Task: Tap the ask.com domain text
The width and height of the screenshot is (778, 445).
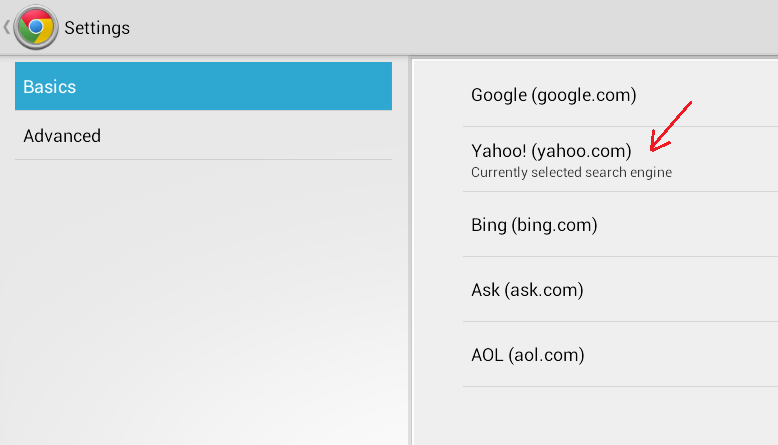Action: 544,290
